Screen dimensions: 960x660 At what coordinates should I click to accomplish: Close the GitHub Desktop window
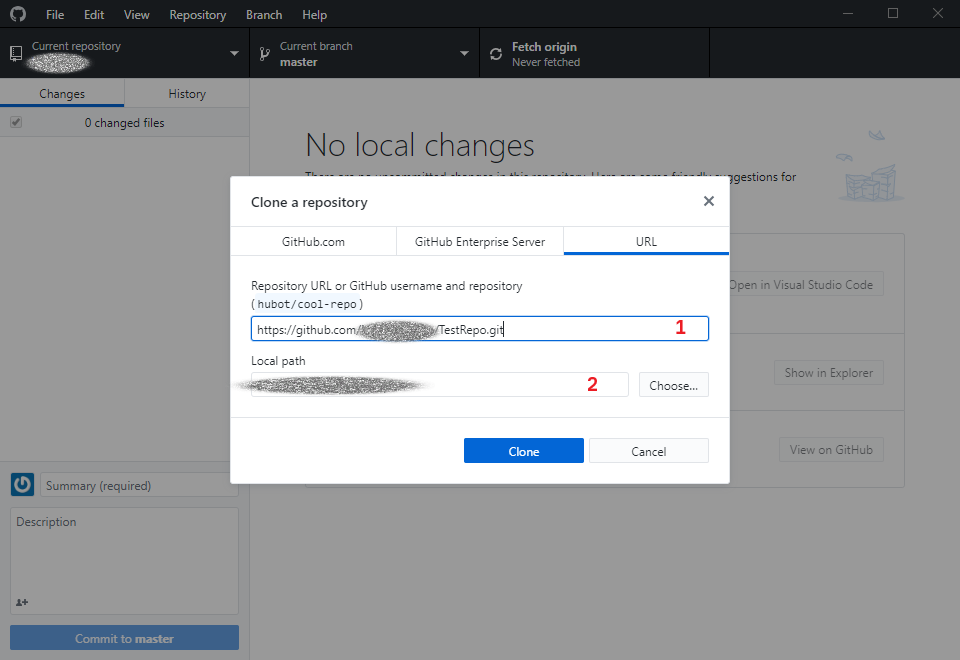pyautogui.click(x=938, y=13)
